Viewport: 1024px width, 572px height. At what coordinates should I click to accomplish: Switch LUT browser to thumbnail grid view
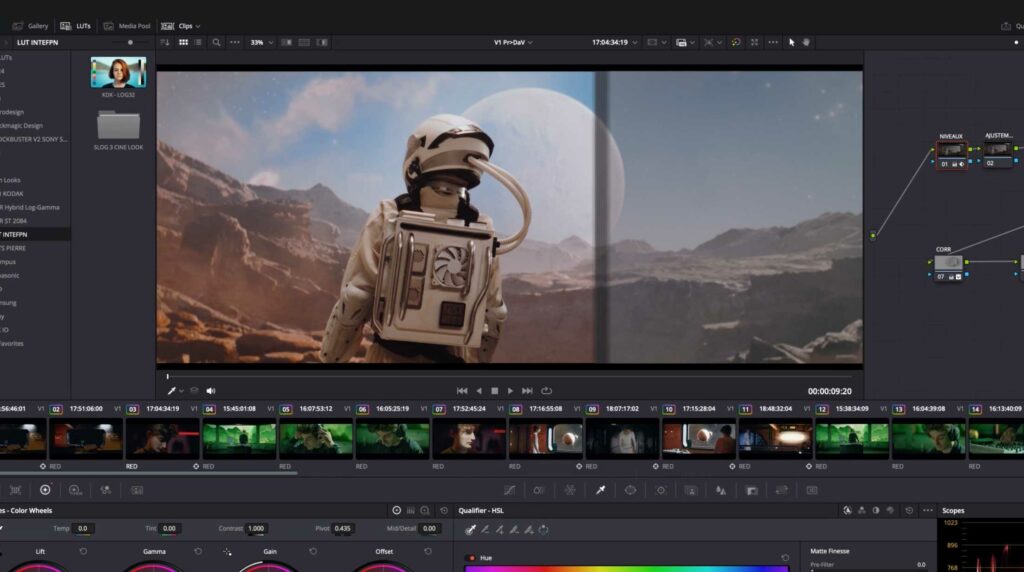tap(182, 43)
